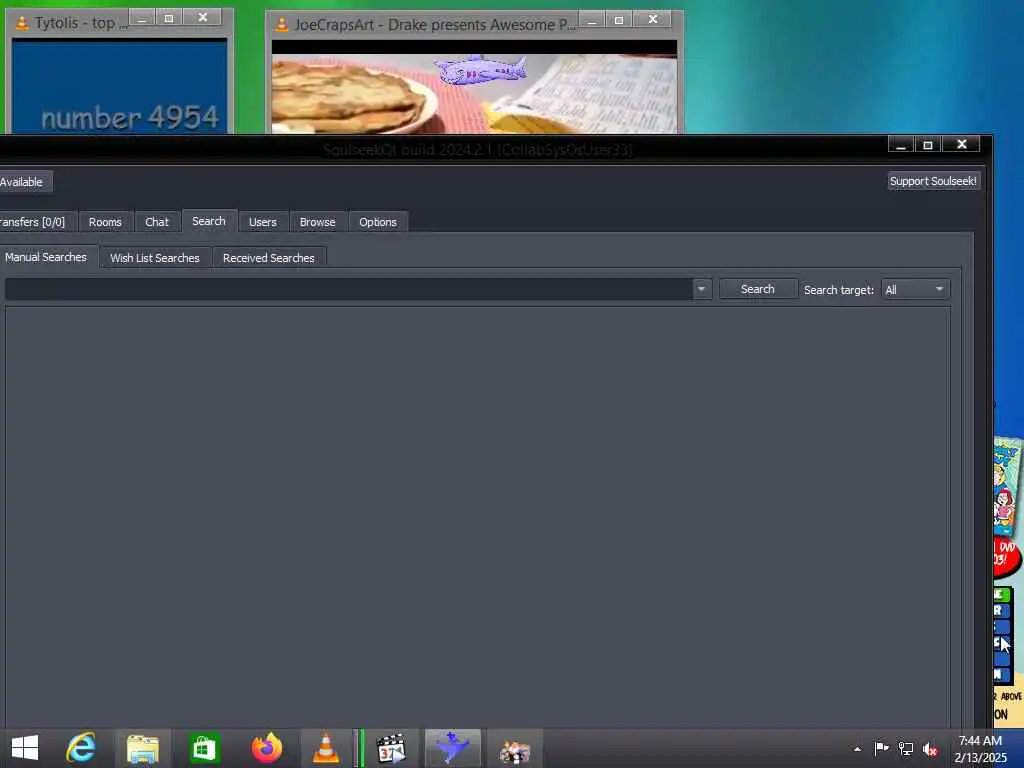Launch Firefox from the taskbar
This screenshot has height=768, width=1024.
point(266,748)
